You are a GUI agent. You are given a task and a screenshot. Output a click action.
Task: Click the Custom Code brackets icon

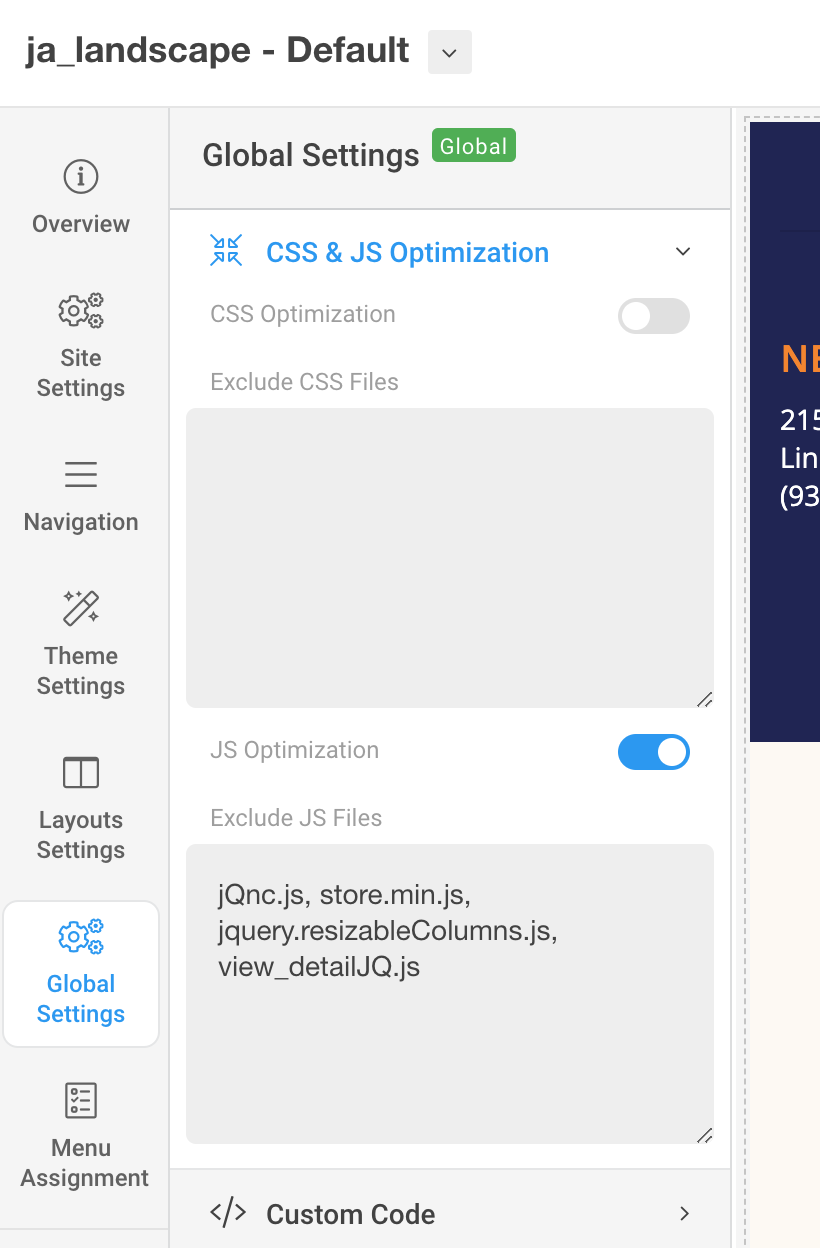(x=228, y=1214)
